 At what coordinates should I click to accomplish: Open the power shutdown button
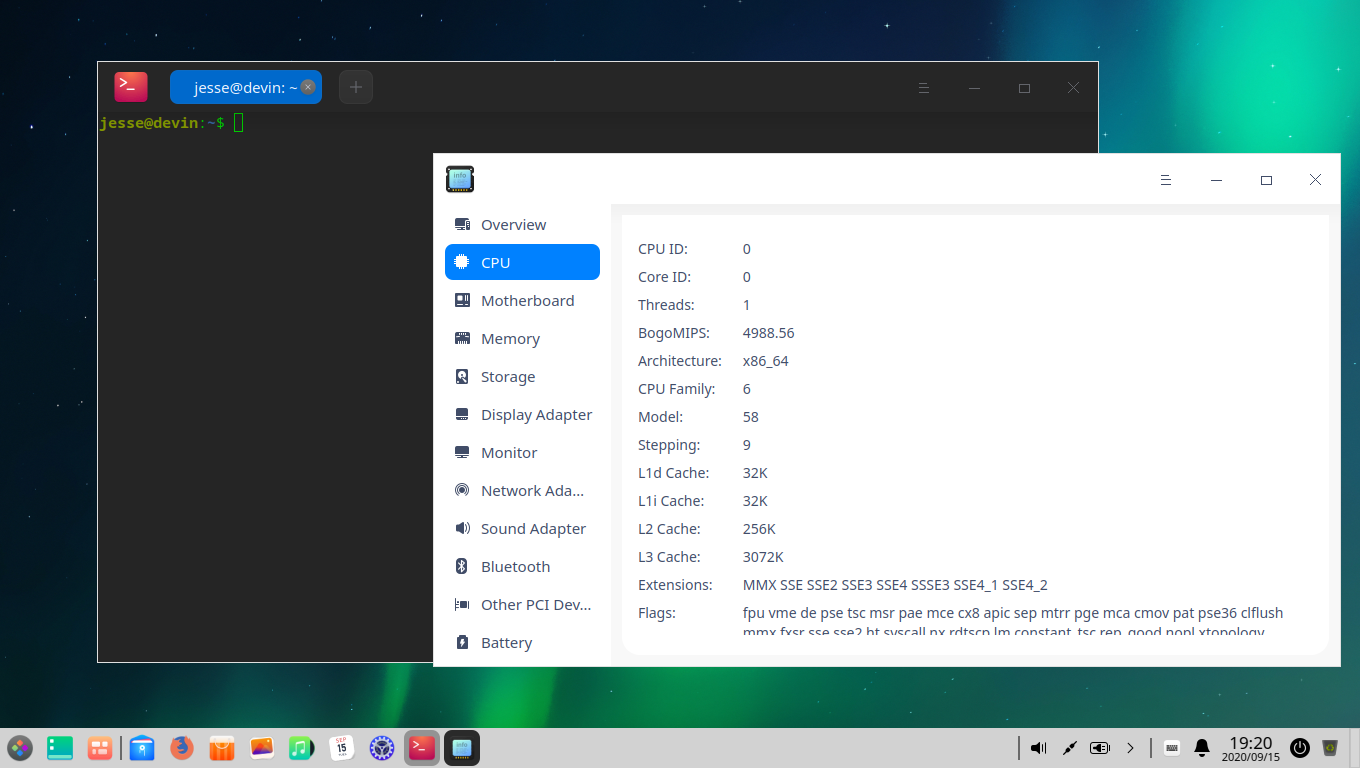click(1299, 747)
